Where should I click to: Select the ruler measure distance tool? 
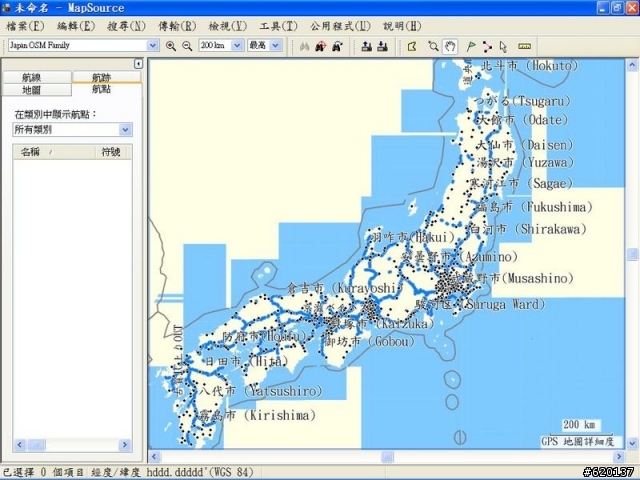[x=525, y=46]
